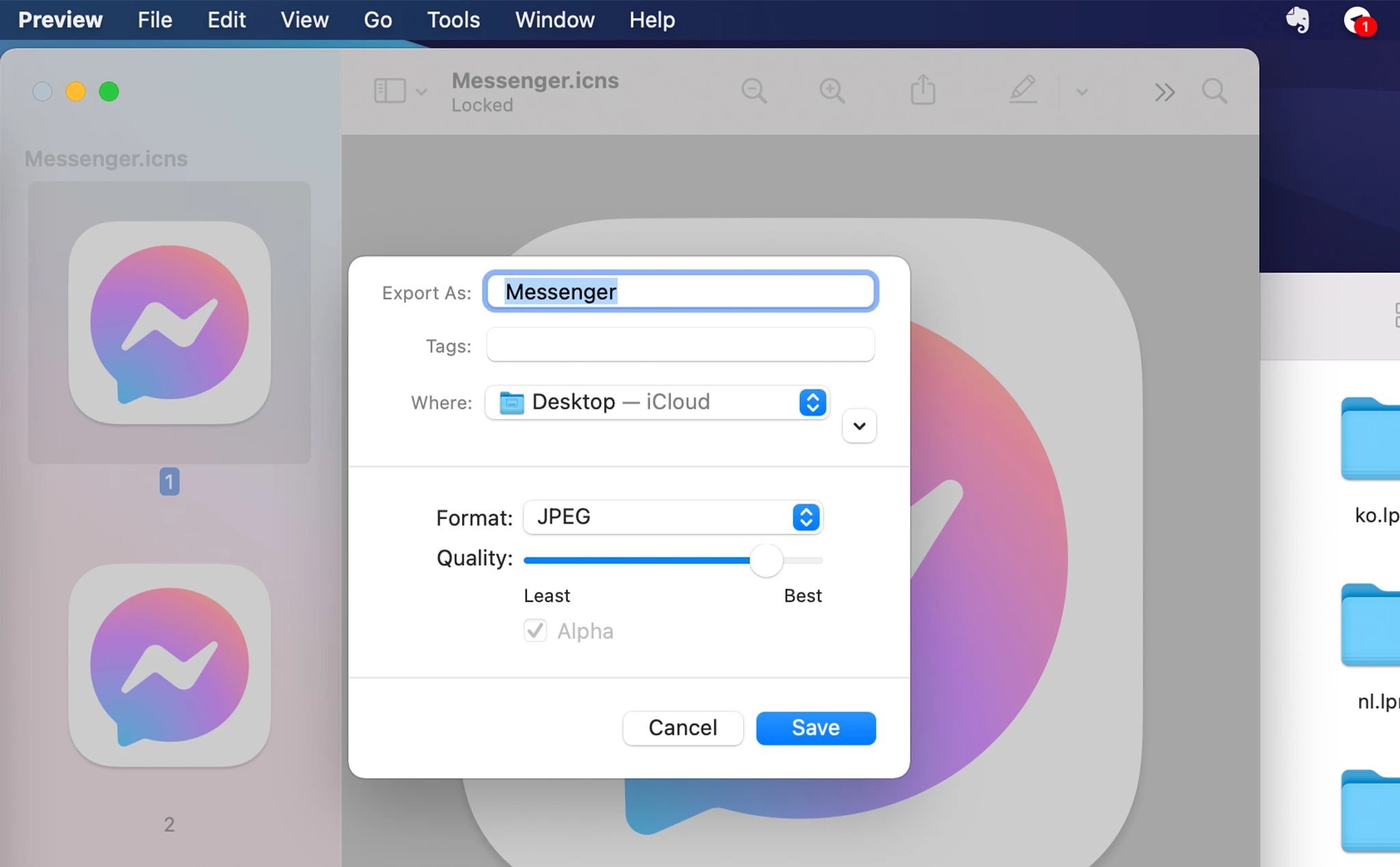Viewport: 1400px width, 867px height.
Task: Open the Window menu
Action: click(554, 20)
